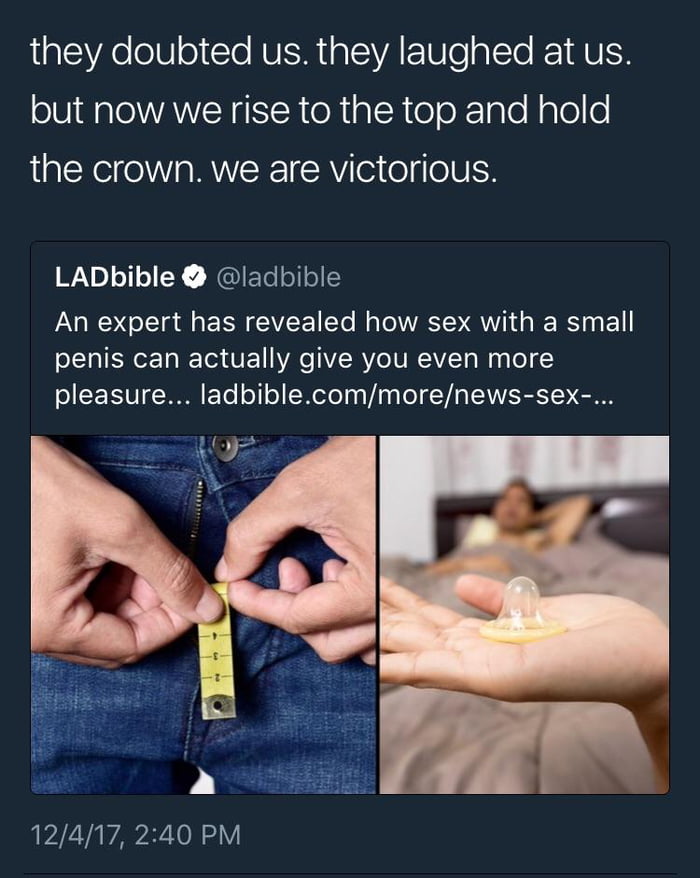Click the 2:40 PM time text
Image resolution: width=700 pixels, height=878 pixels.
[x=188, y=834]
